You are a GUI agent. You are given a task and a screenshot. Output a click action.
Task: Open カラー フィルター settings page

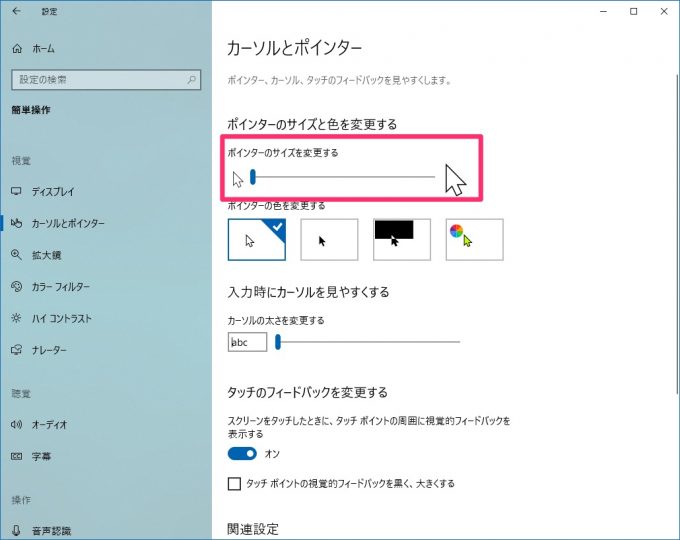pyautogui.click(x=61, y=287)
